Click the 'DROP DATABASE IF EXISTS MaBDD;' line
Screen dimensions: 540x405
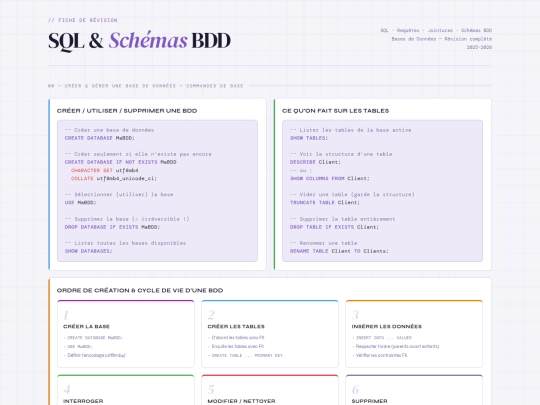click(x=112, y=227)
